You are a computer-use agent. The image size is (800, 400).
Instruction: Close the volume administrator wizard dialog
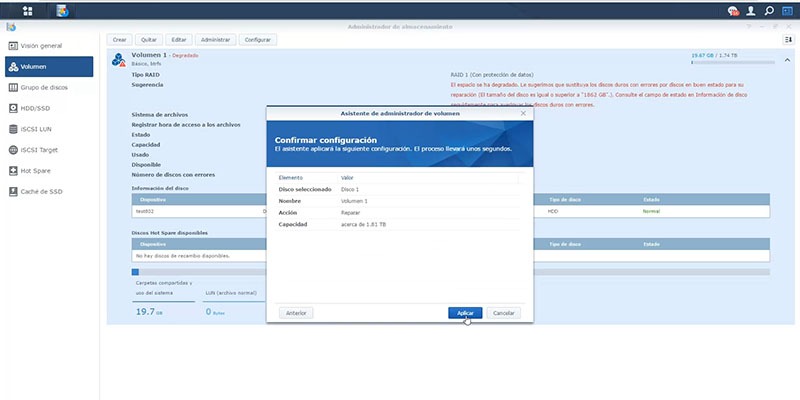click(x=523, y=113)
